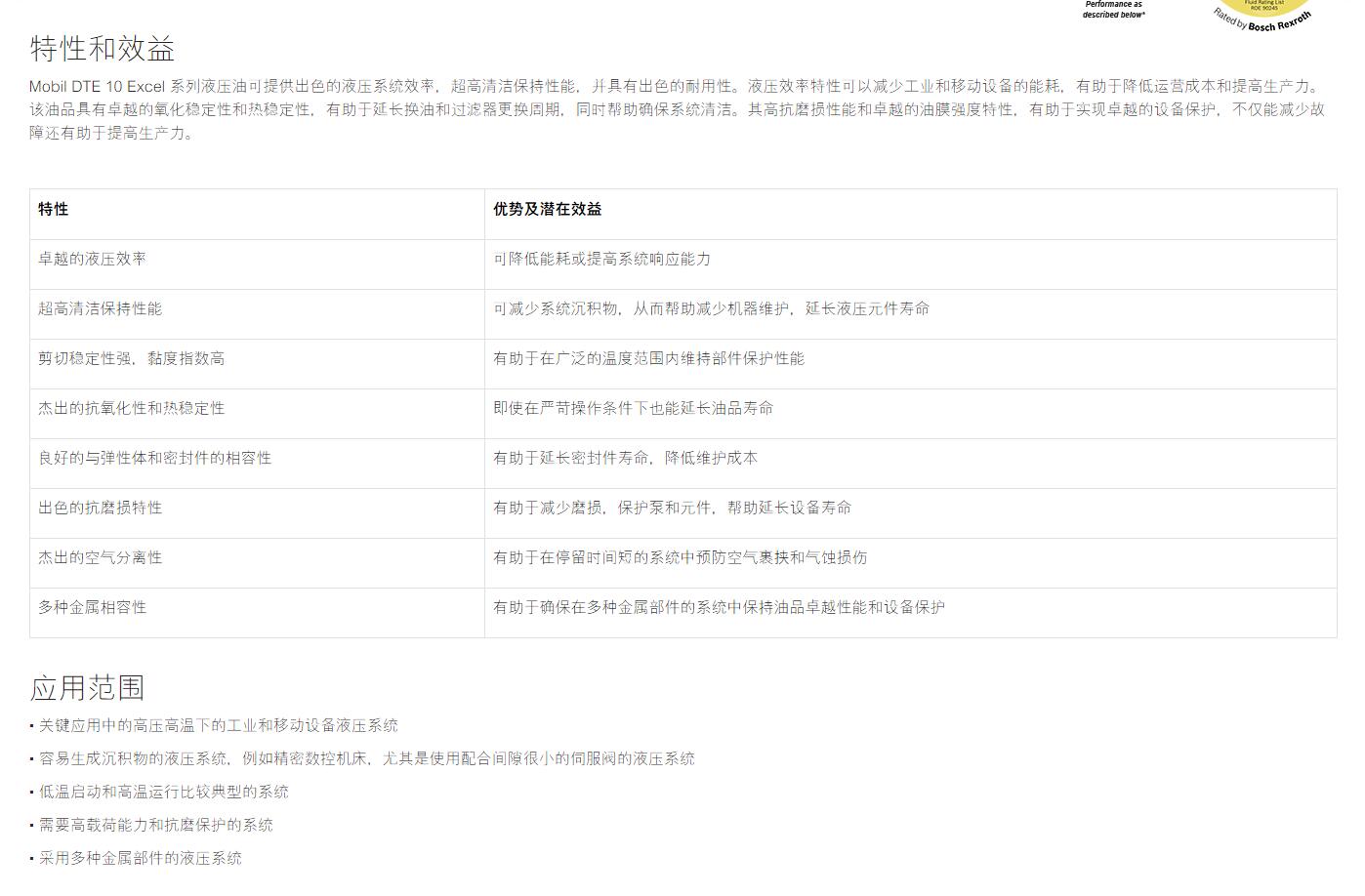
Task: Click the 即使在严苛操作条件下也能延长油品寿命 cell
Action: (x=911, y=414)
